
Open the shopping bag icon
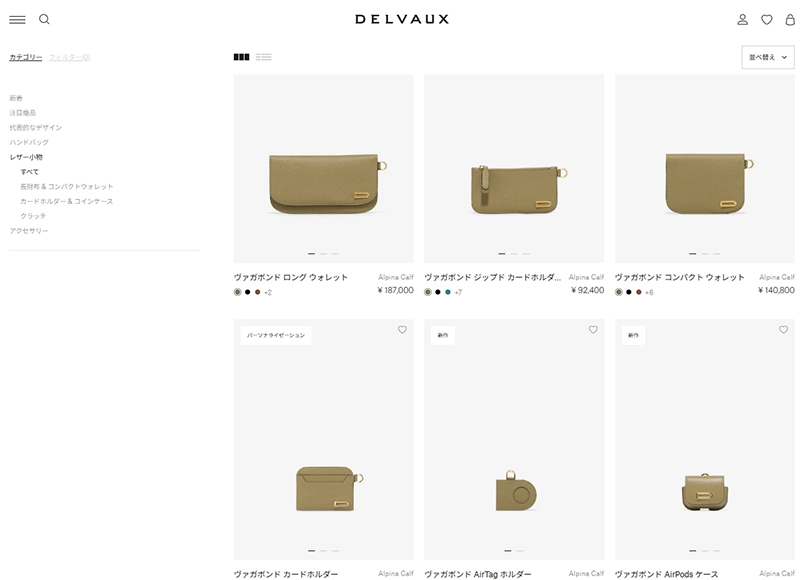pyautogui.click(x=790, y=19)
